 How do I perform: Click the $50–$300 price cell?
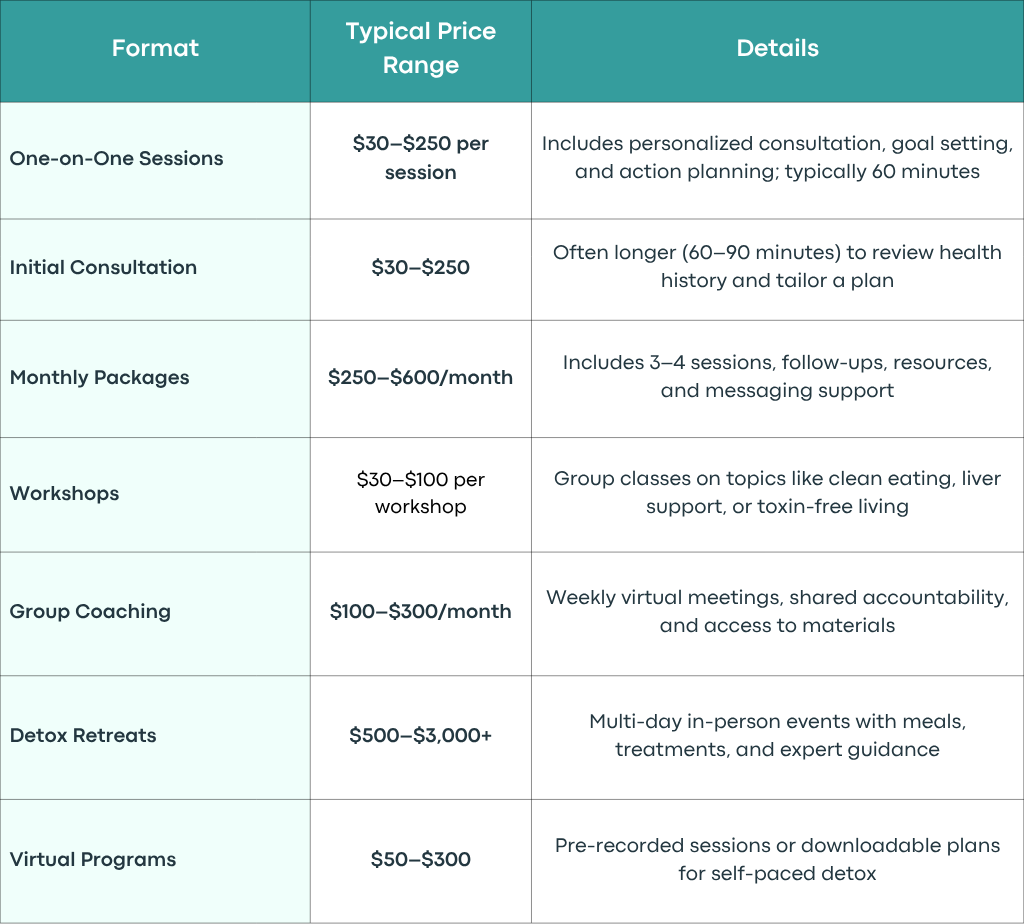[x=421, y=859]
